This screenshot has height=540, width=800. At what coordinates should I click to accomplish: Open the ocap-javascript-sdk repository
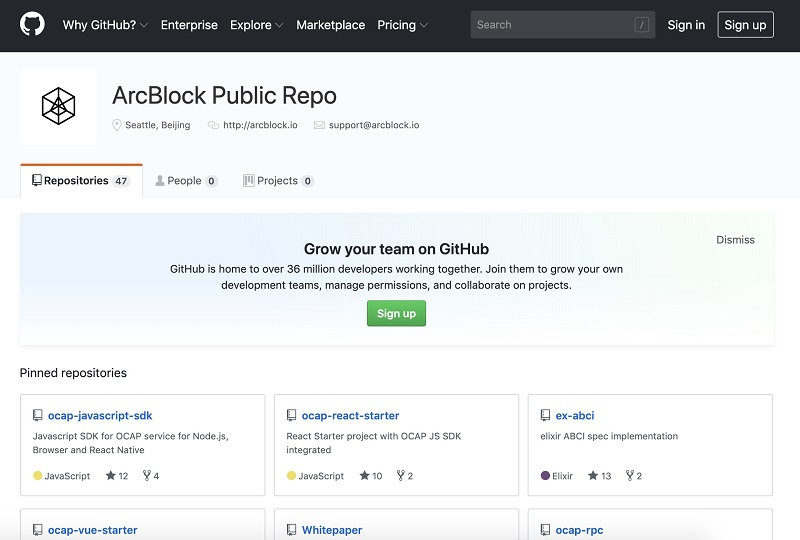(100, 415)
